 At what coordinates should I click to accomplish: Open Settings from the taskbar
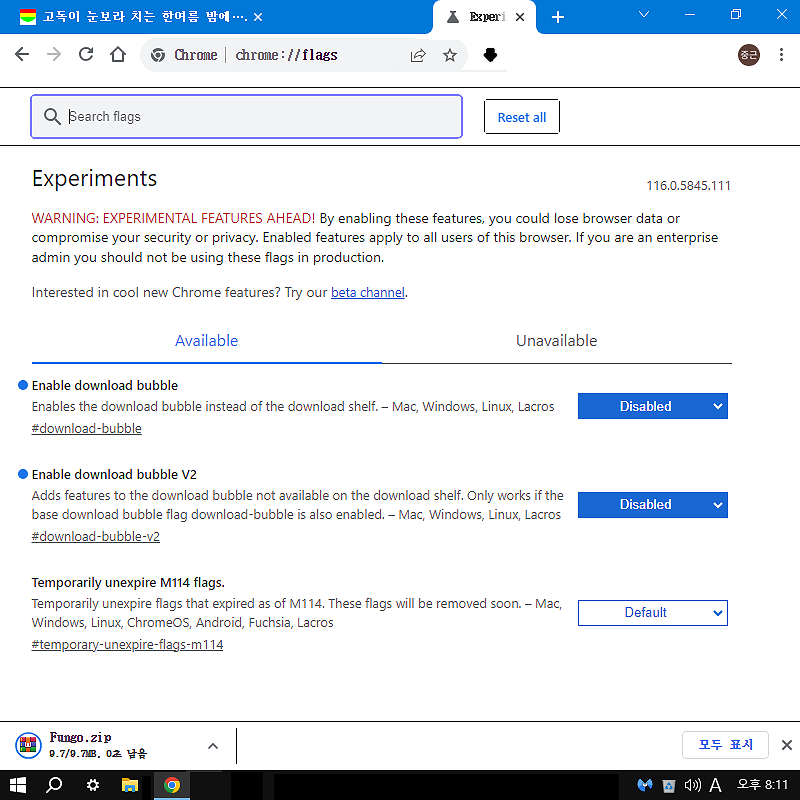tap(93, 785)
